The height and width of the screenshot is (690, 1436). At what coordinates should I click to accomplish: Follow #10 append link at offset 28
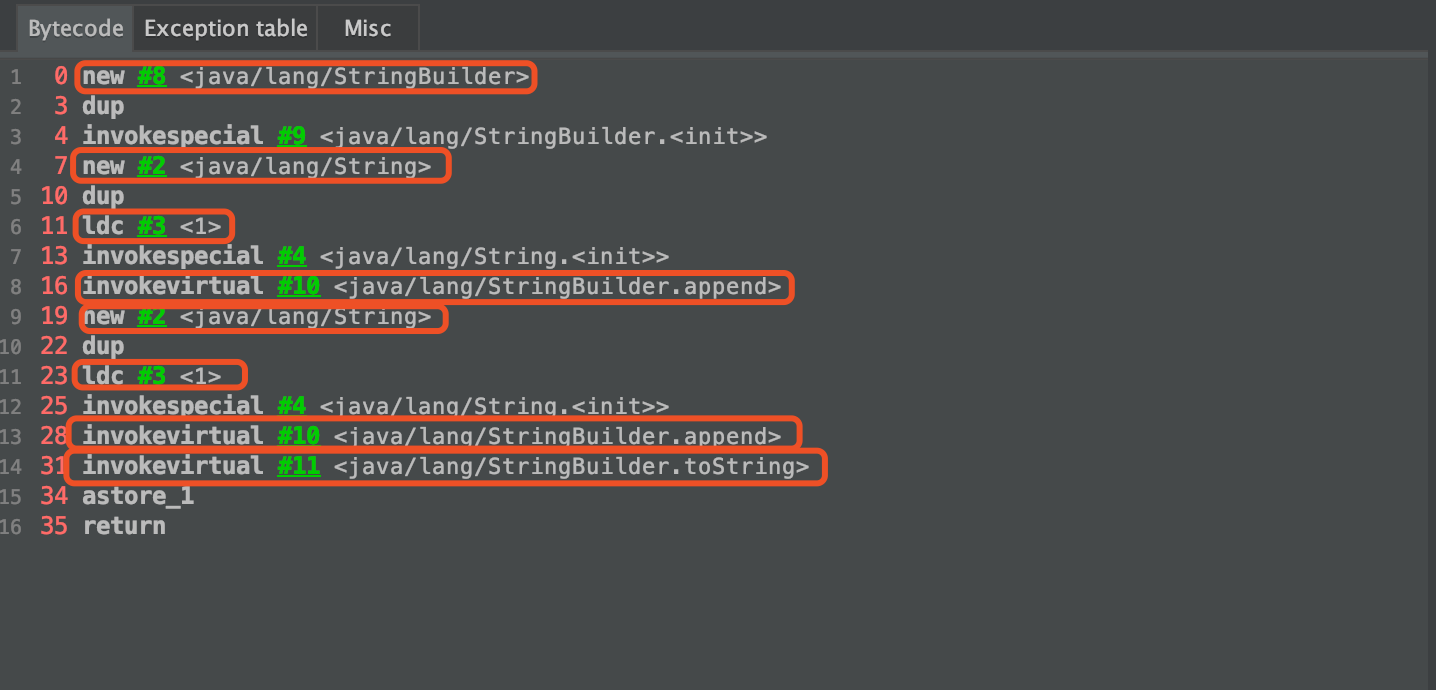click(298, 436)
